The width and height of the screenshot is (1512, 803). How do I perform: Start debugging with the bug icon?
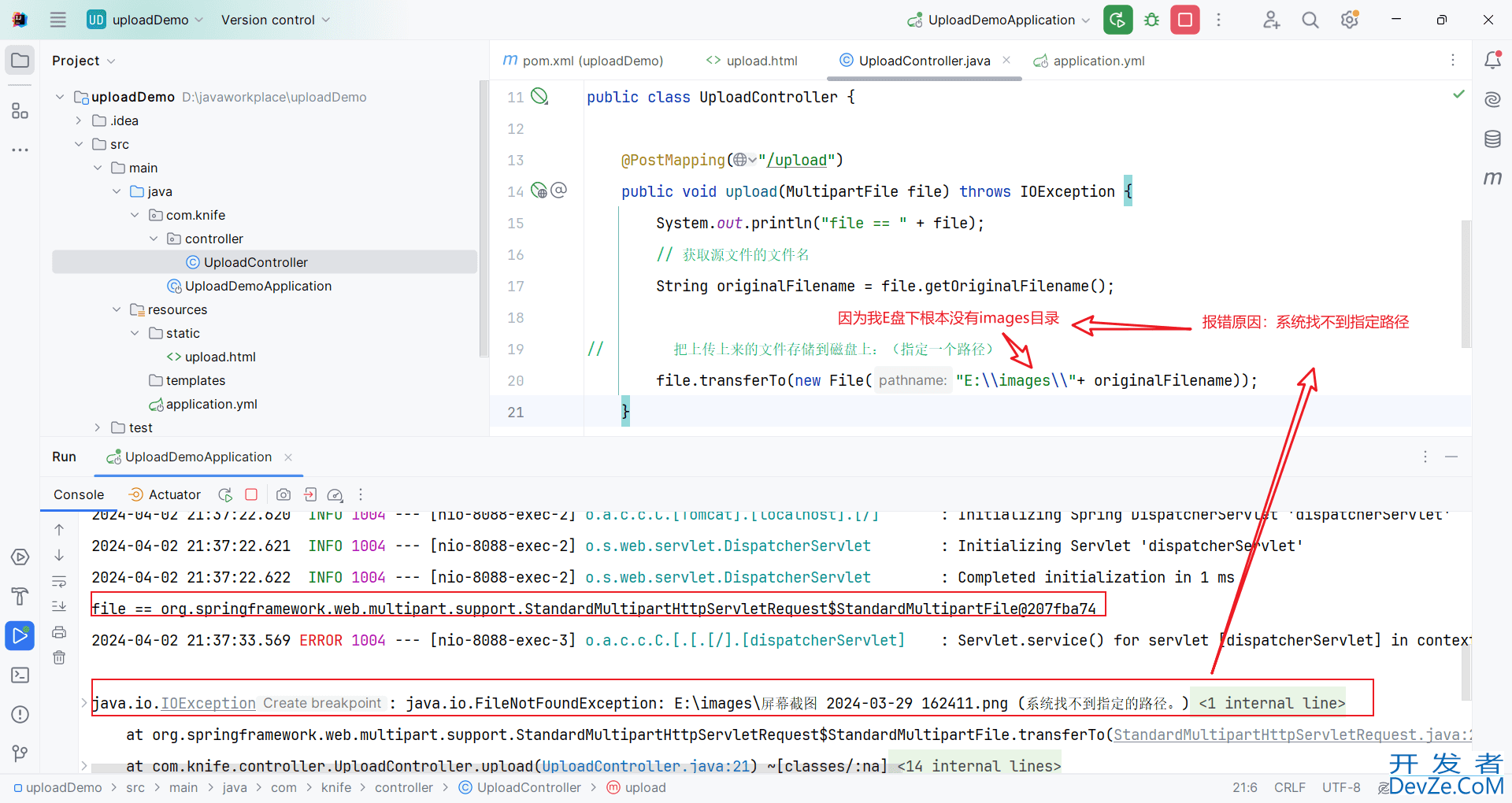pyautogui.click(x=1151, y=20)
